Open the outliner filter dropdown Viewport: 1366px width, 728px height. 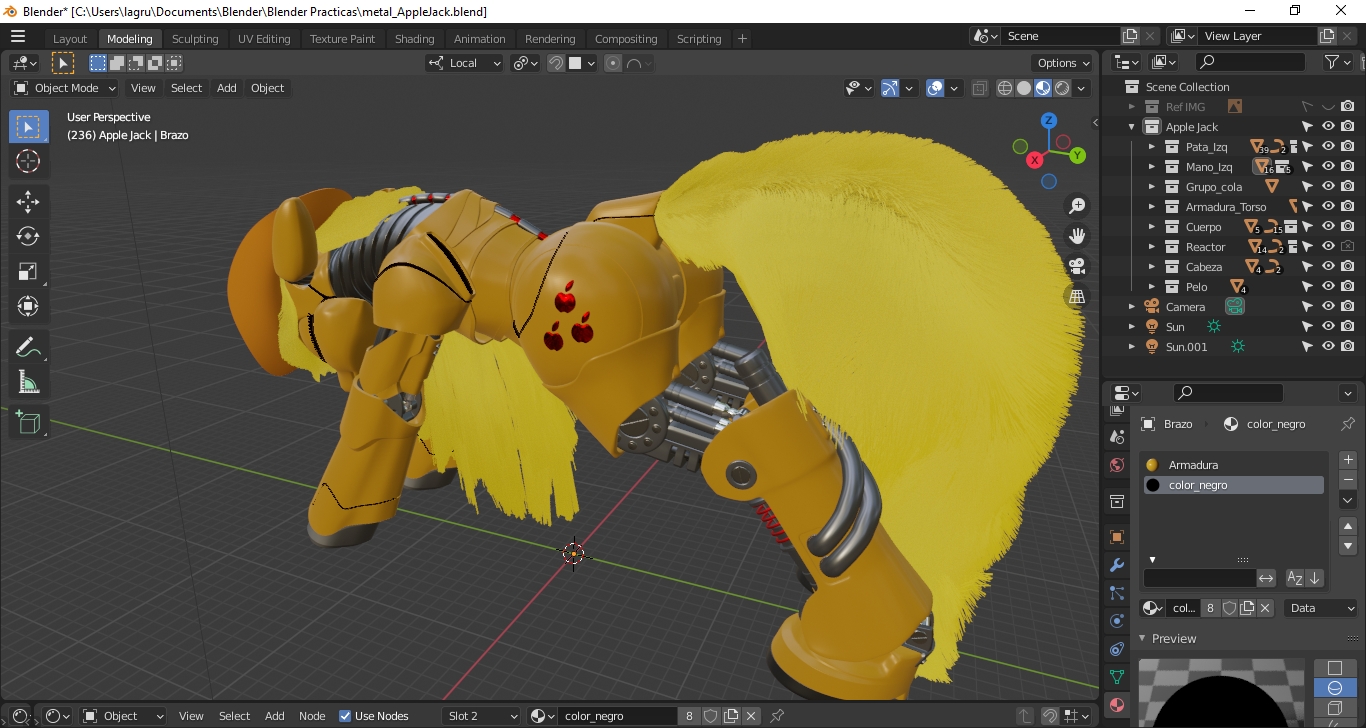[x=1337, y=62]
